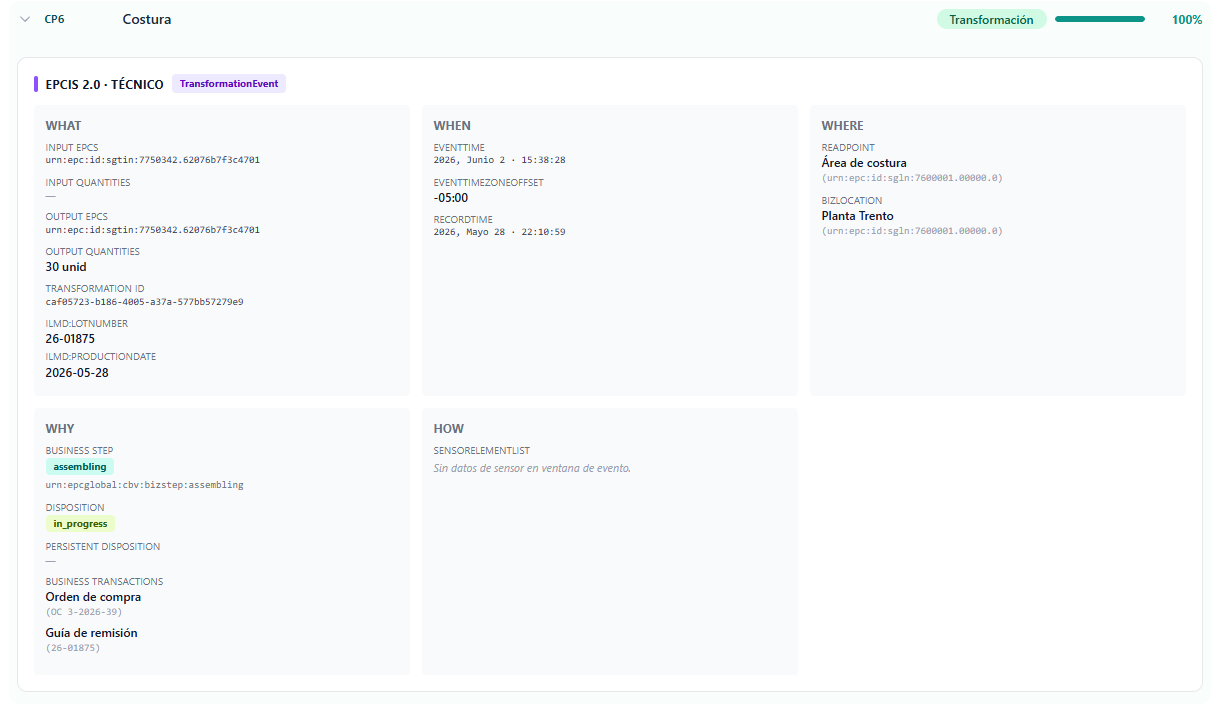Click the record time 2026, Mayo 28 value

point(500,232)
